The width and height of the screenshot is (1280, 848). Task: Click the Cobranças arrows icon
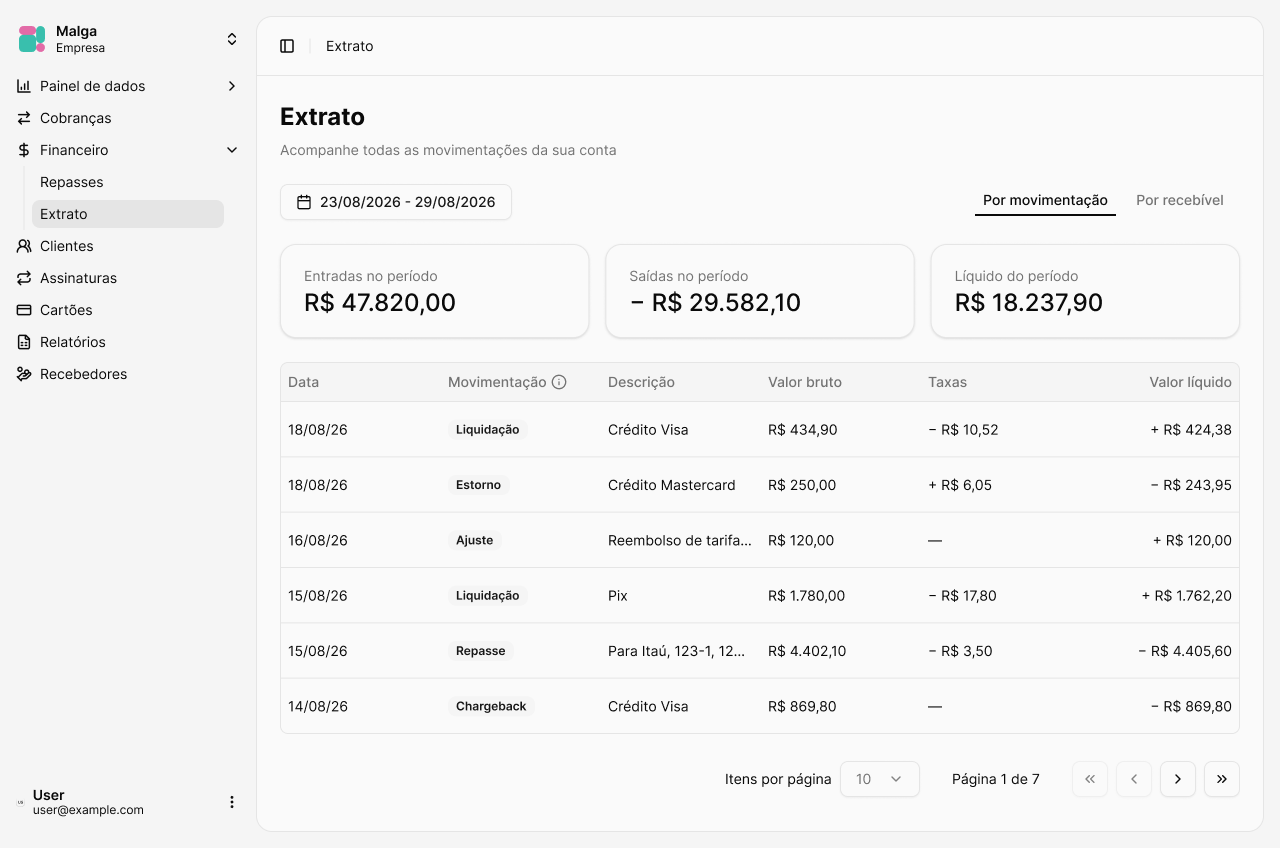[24, 118]
